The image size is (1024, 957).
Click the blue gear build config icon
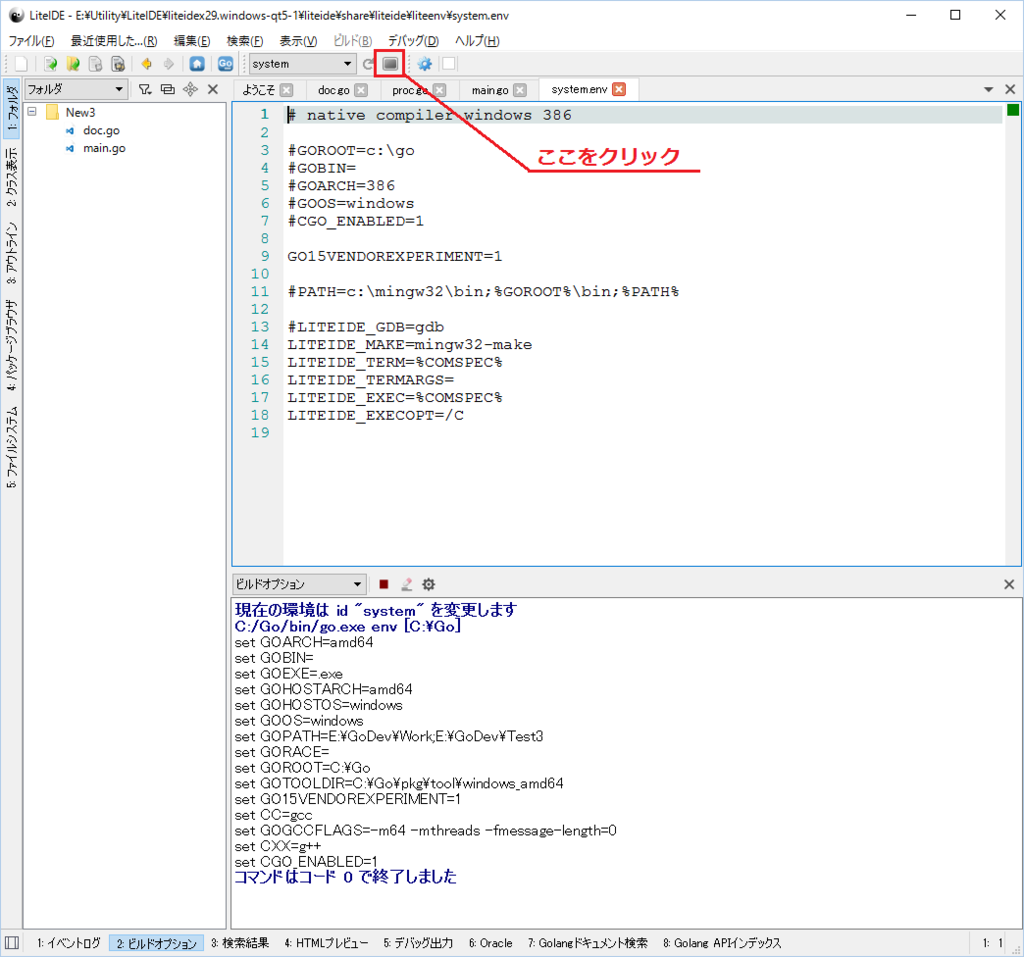point(424,63)
